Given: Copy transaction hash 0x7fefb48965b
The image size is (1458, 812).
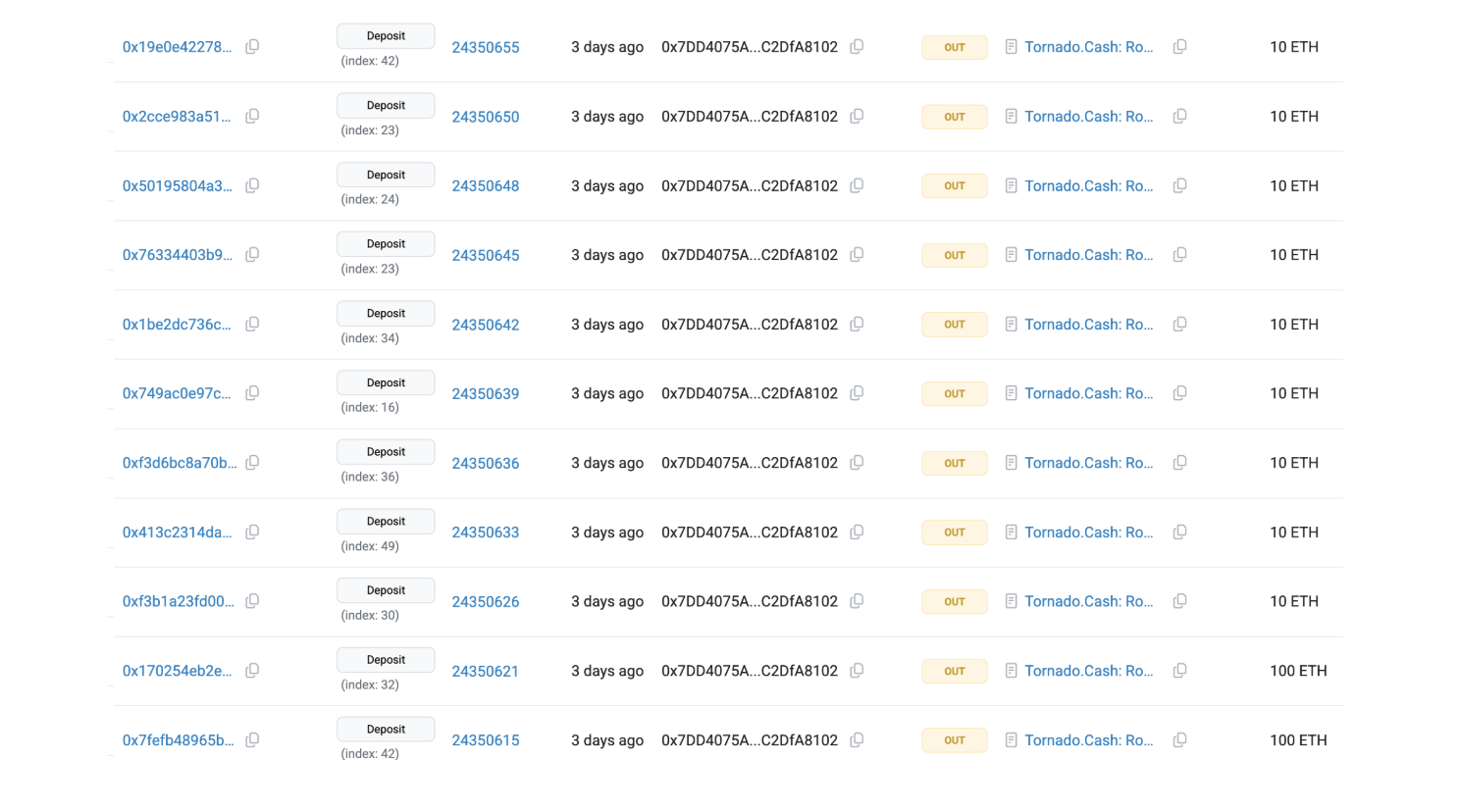Looking at the screenshot, I should pyautogui.click(x=252, y=740).
